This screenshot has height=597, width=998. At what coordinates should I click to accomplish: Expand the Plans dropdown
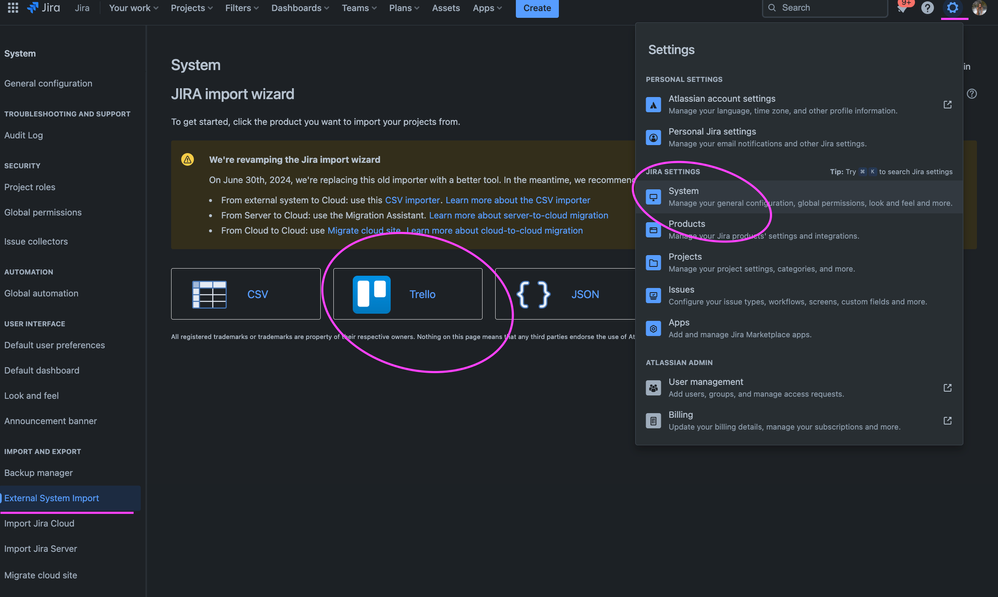(x=404, y=8)
